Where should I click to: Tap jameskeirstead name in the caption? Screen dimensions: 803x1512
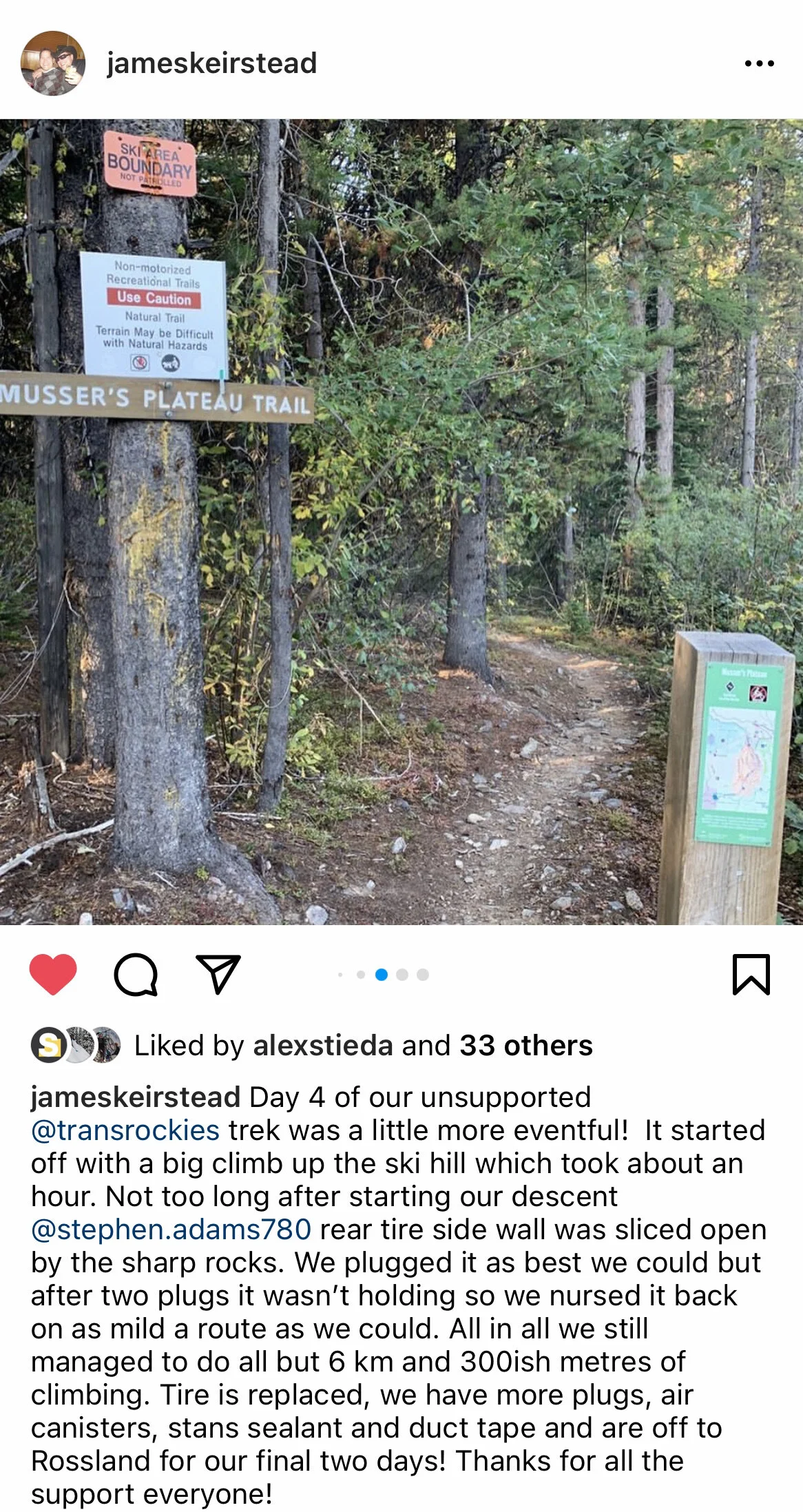pos(136,1097)
